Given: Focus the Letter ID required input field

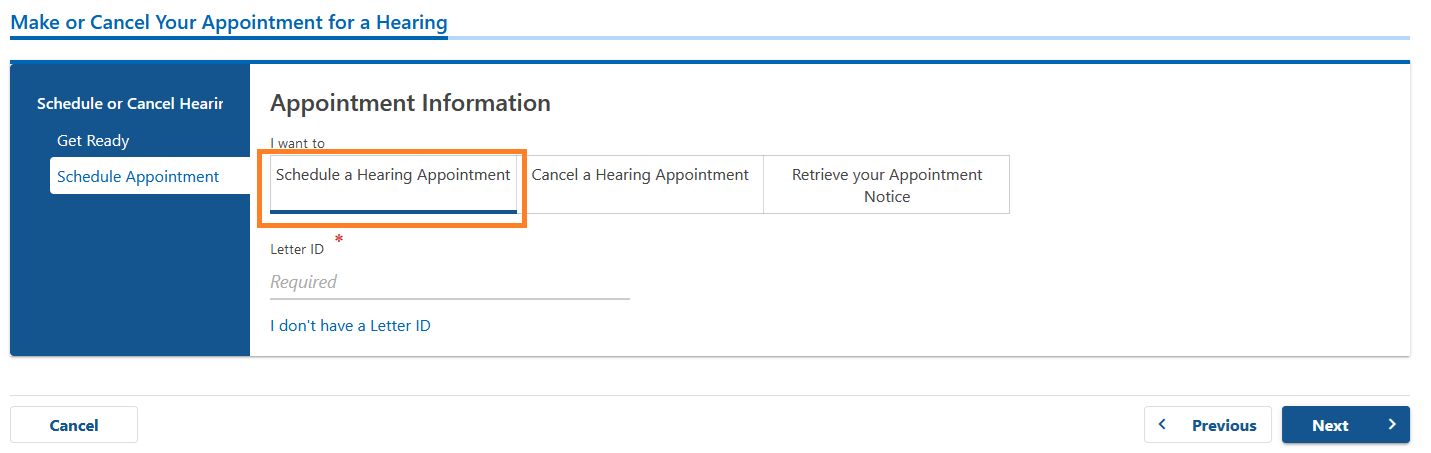Looking at the screenshot, I should pyautogui.click(x=450, y=282).
